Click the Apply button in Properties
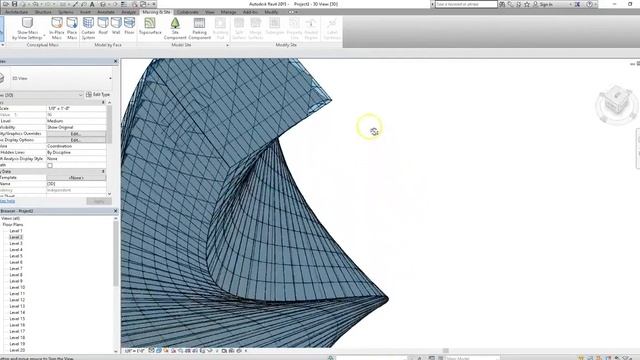640x360 pixels. pos(99,202)
